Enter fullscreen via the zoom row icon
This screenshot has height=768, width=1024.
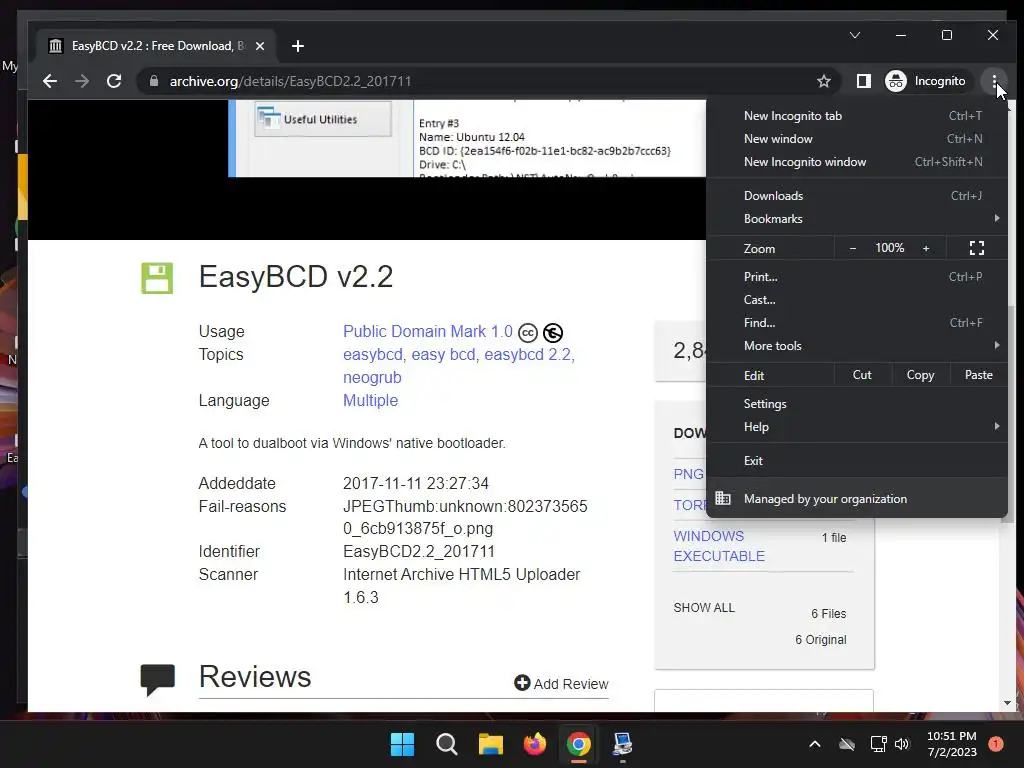tap(976, 248)
